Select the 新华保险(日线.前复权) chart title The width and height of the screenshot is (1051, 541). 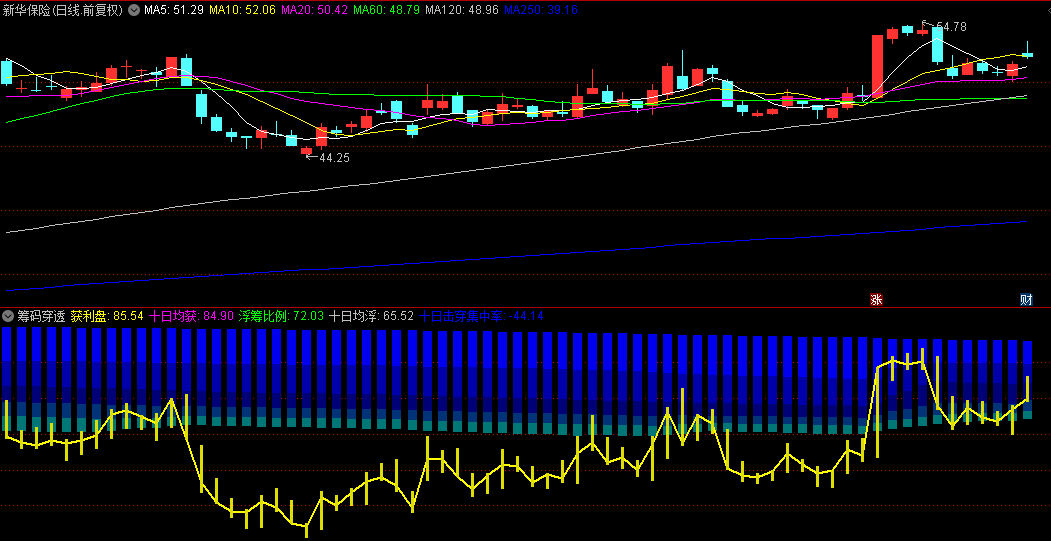63,10
